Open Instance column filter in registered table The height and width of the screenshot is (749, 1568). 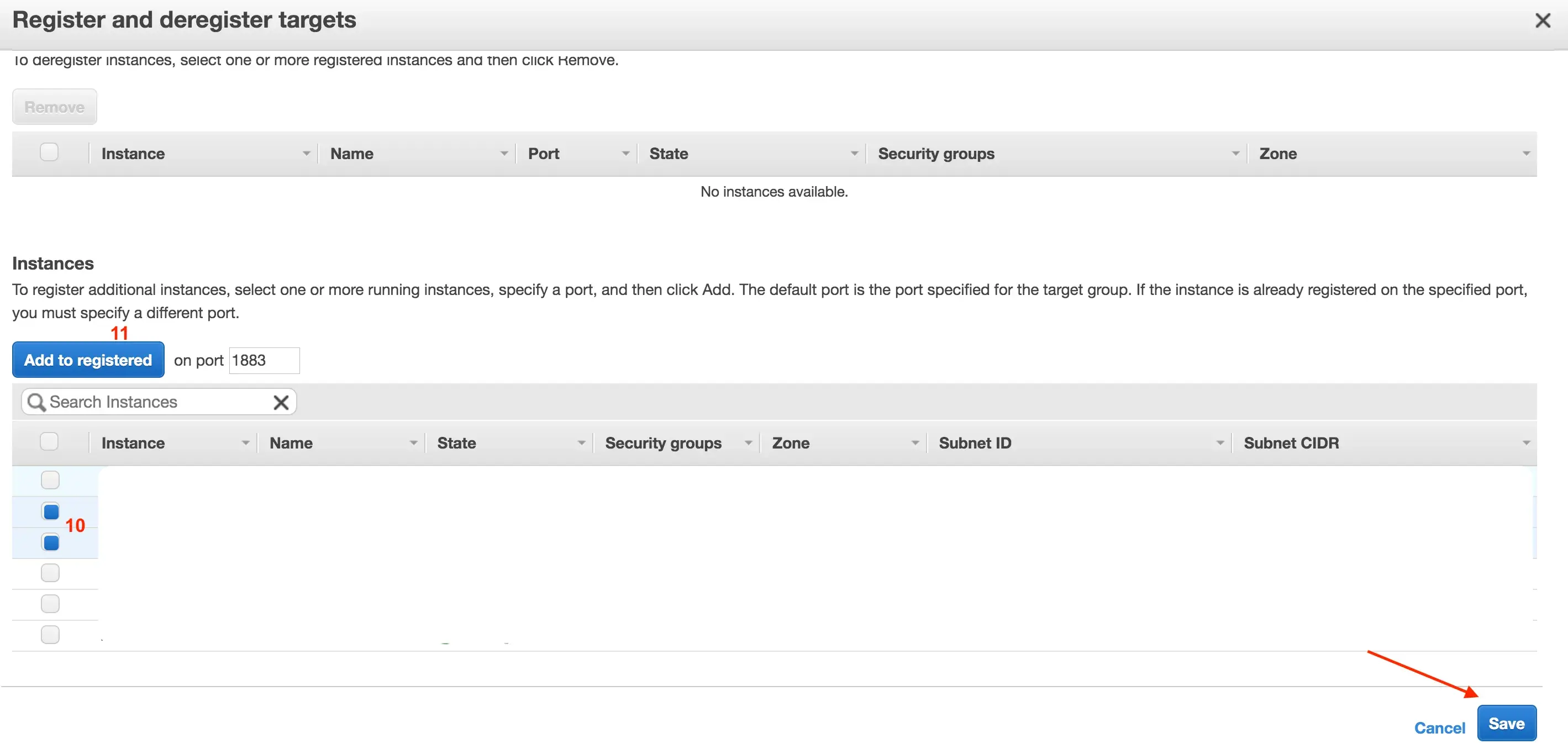(x=306, y=154)
